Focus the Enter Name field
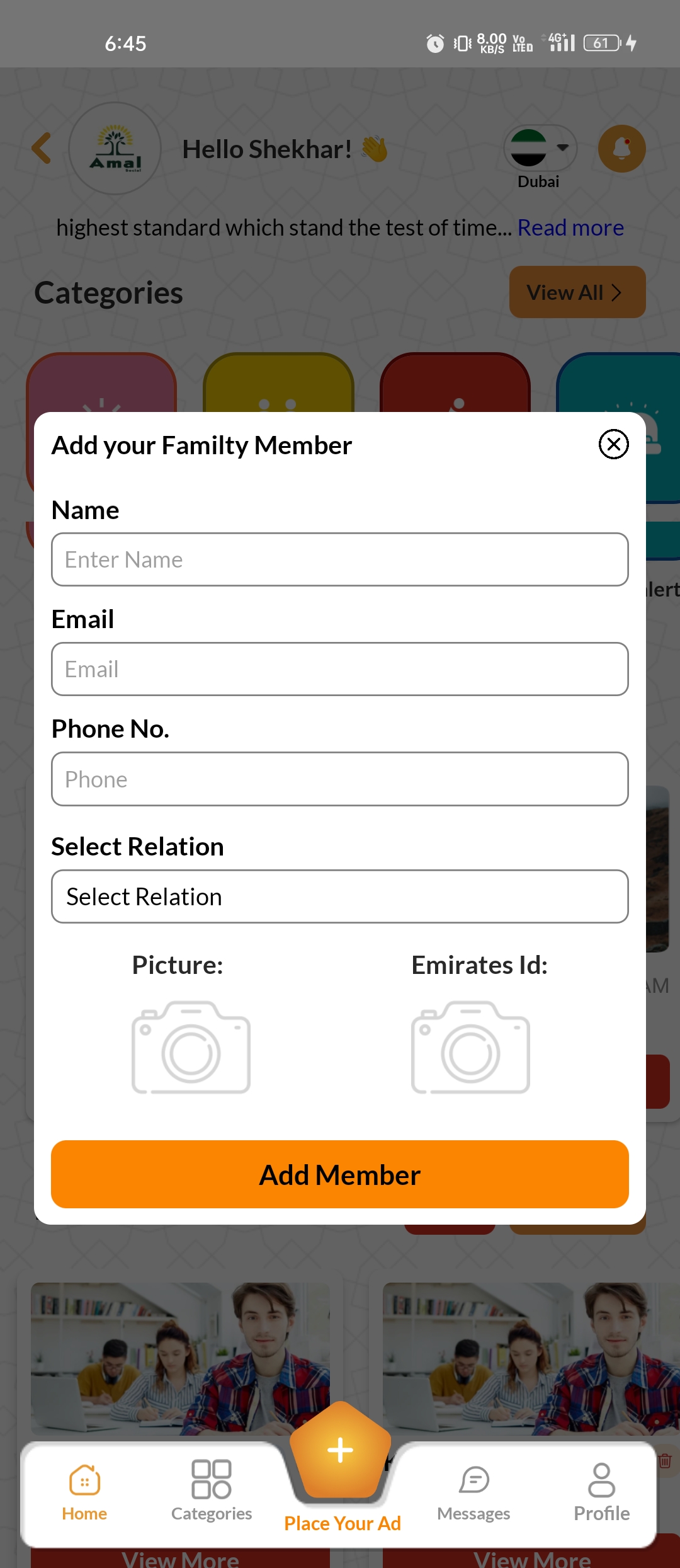 [340, 559]
